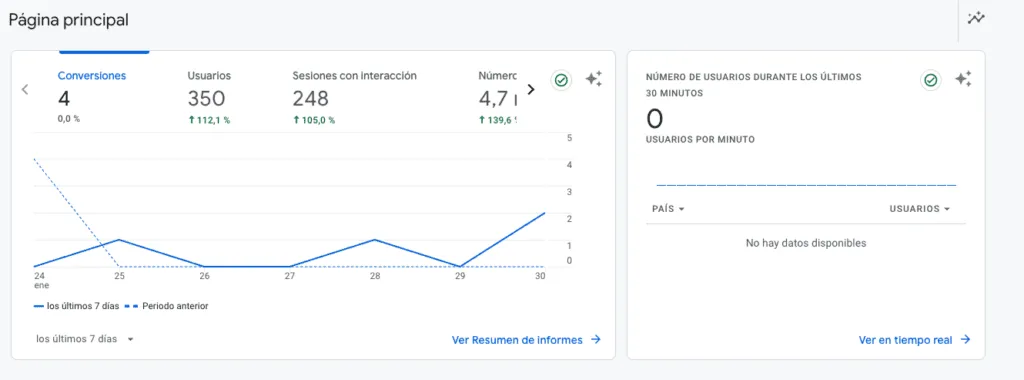Open the 'los últimos 7 días' date range dropdown

tap(85, 339)
